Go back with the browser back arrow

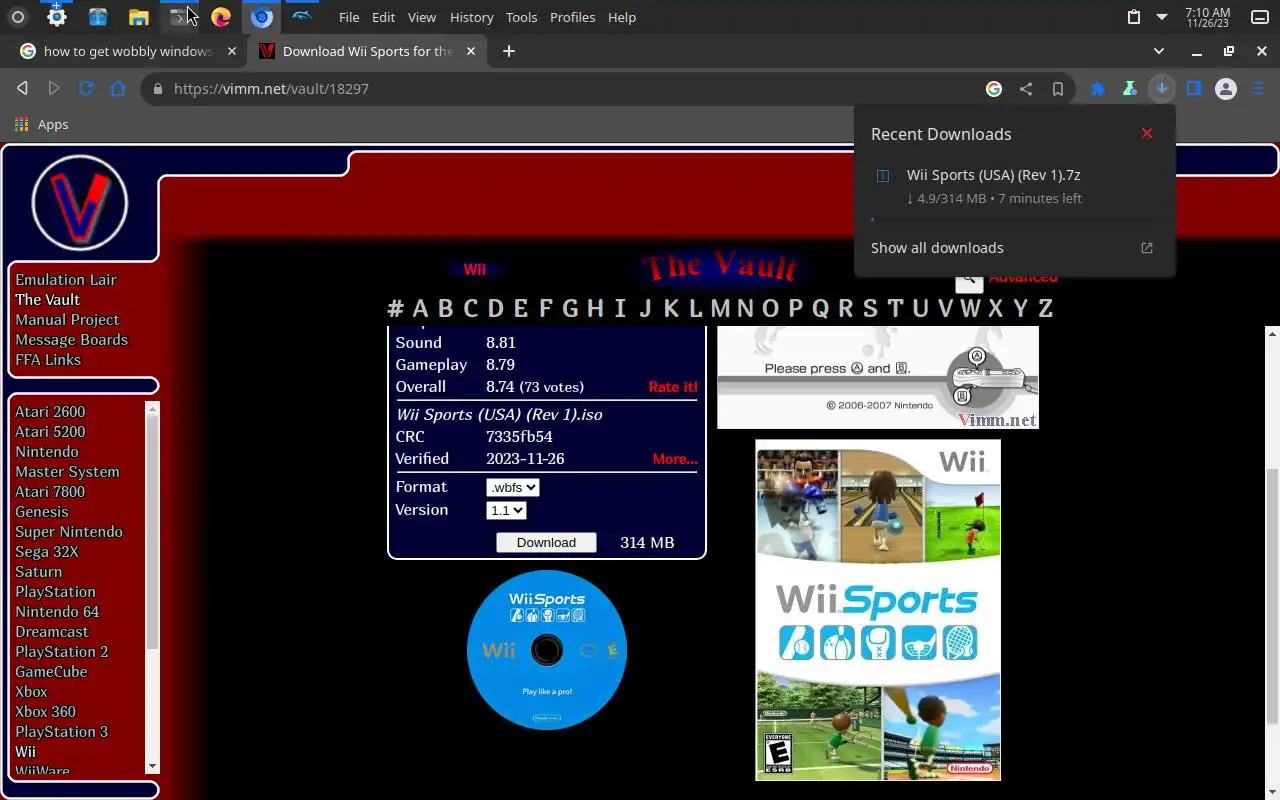click(x=22, y=89)
